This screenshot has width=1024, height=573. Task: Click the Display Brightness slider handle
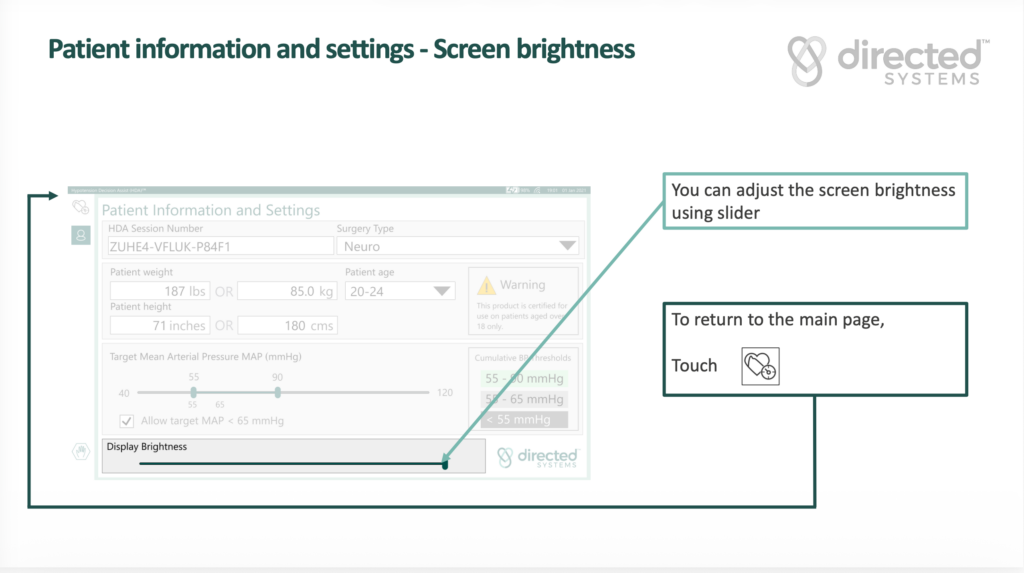click(445, 464)
